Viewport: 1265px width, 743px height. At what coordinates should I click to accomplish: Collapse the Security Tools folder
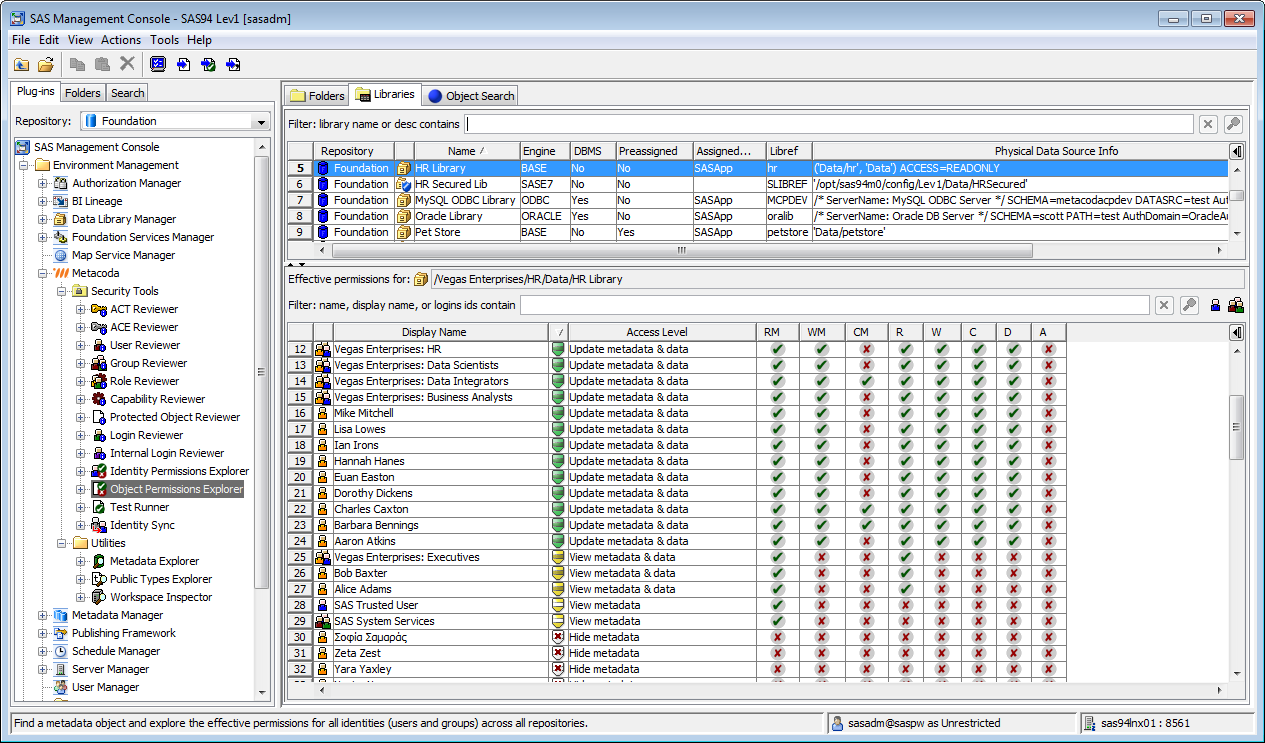tap(62, 291)
